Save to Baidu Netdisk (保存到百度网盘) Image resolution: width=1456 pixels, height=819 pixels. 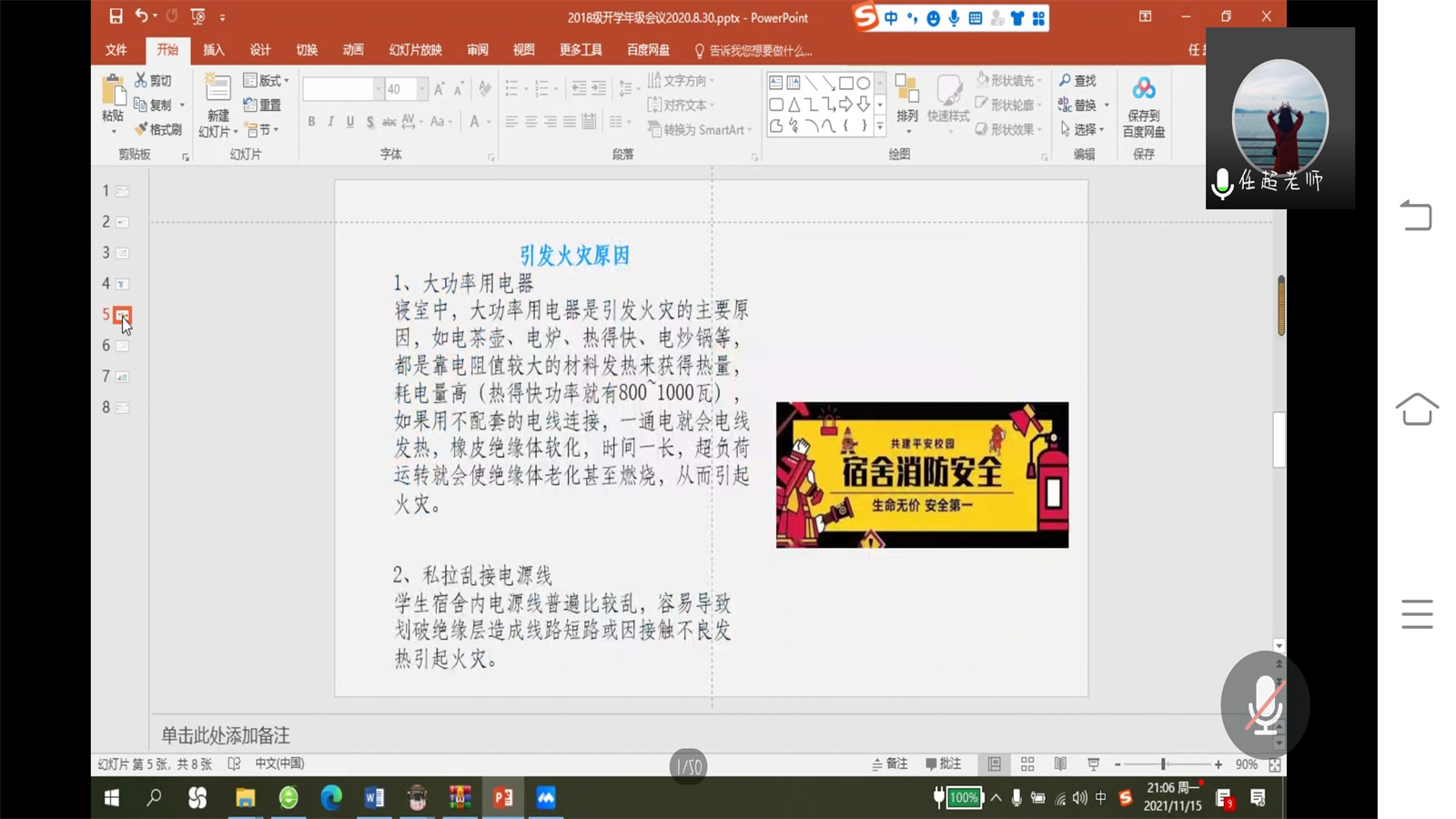[x=1143, y=106]
